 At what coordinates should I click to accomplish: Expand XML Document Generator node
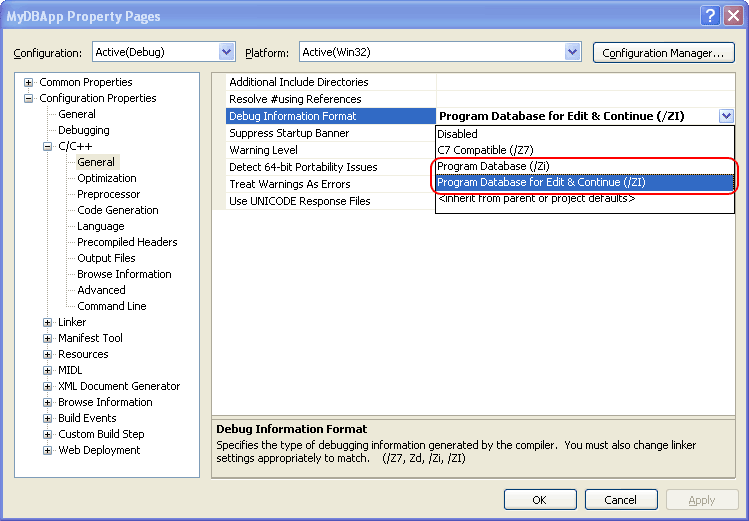(47, 386)
